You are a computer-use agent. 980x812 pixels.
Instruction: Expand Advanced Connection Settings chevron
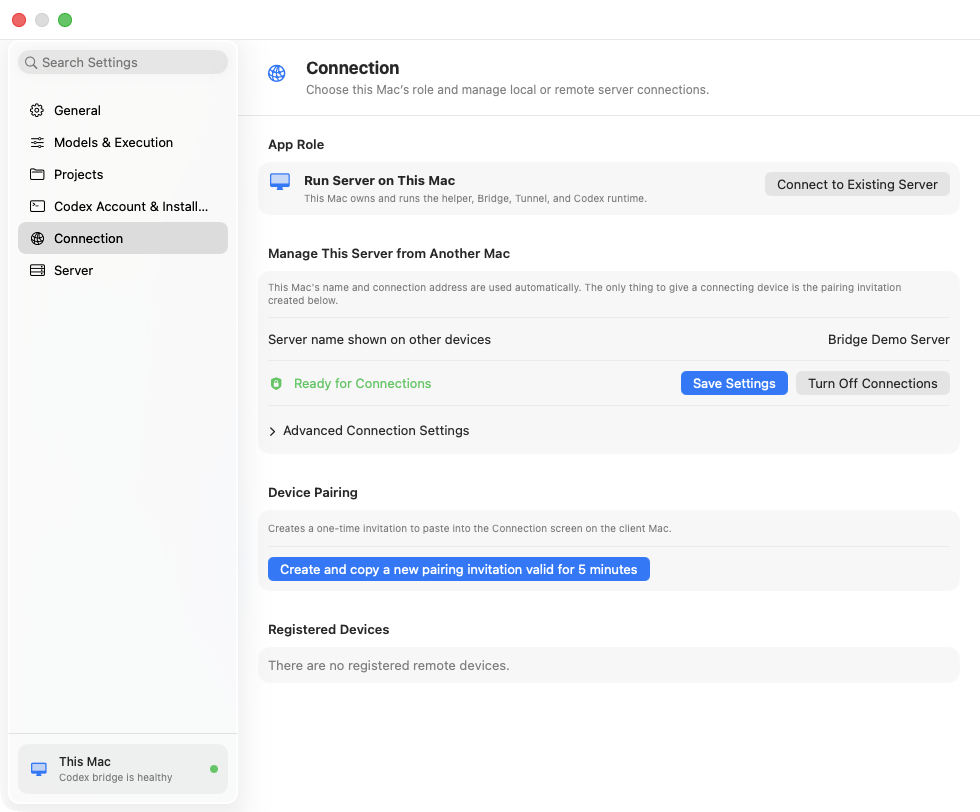(x=272, y=431)
